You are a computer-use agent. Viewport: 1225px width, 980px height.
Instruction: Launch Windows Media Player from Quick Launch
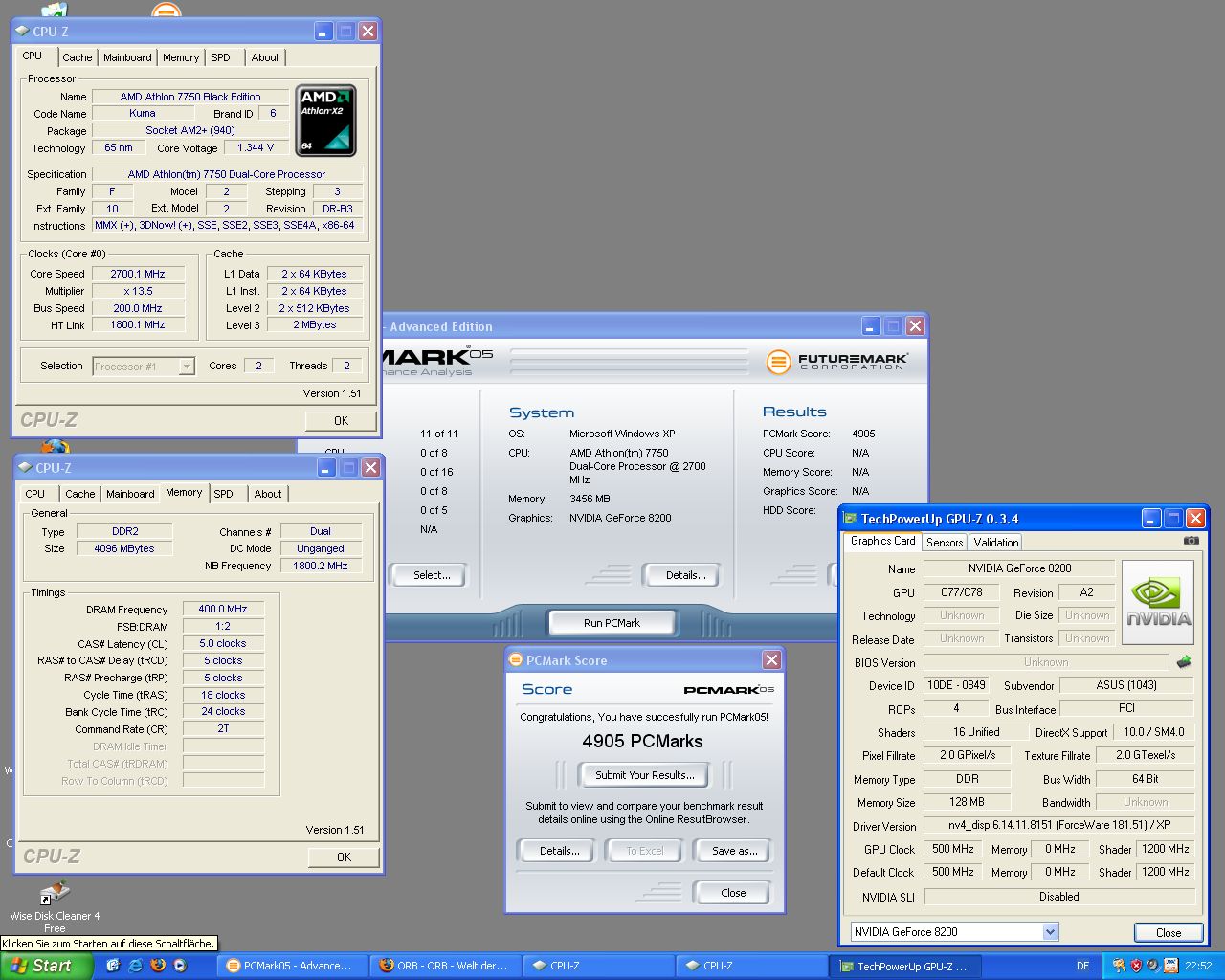click(x=179, y=966)
